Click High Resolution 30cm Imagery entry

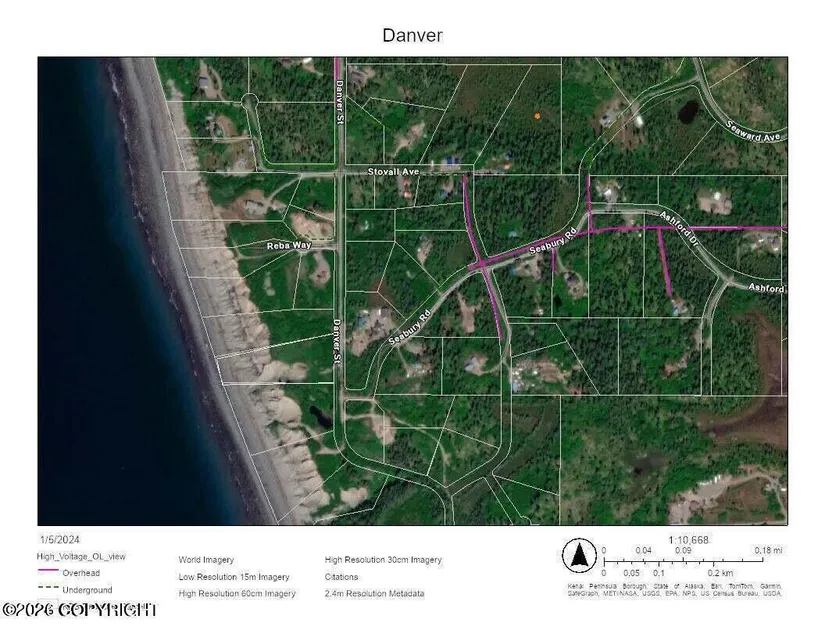click(383, 560)
